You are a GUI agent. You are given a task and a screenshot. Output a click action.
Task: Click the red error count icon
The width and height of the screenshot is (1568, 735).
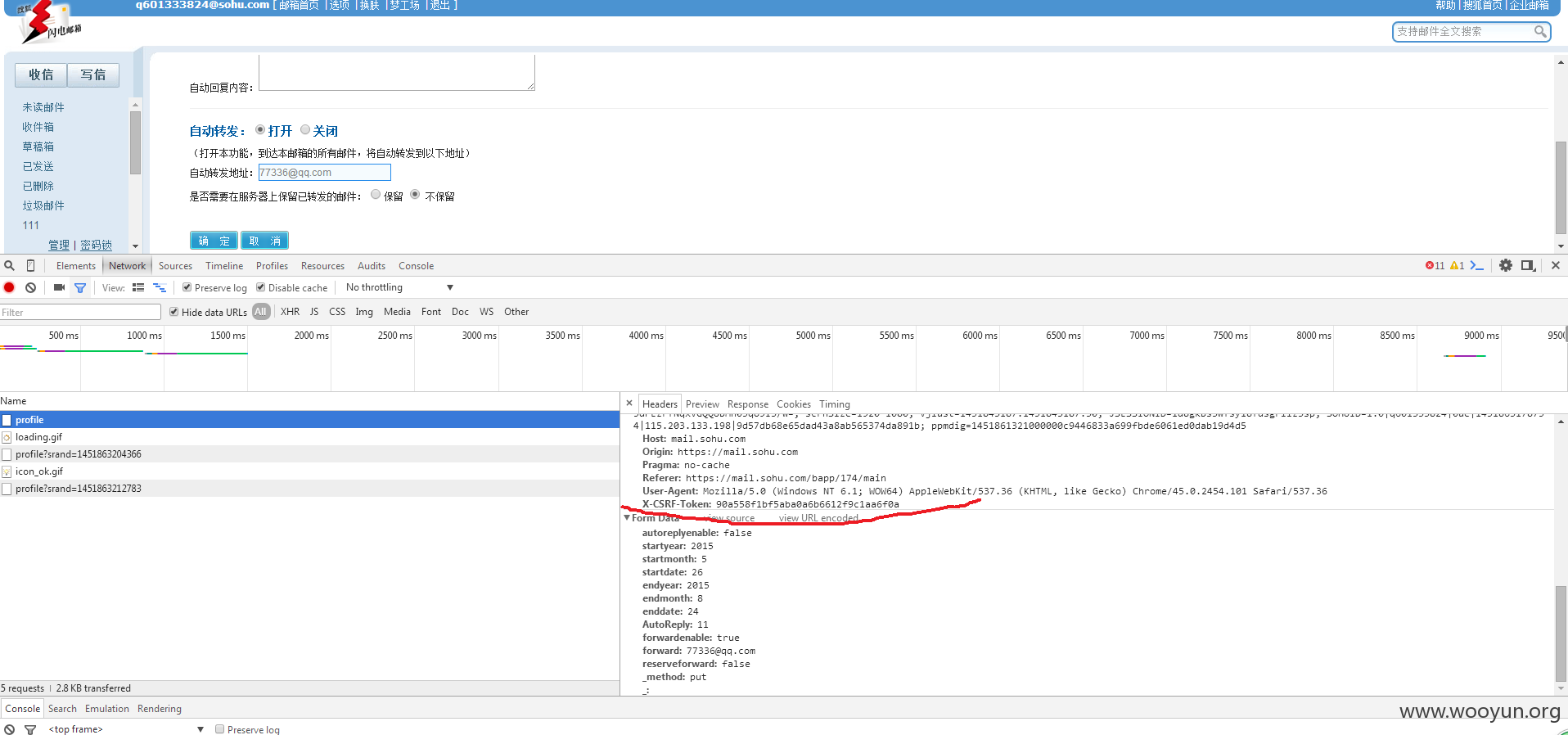(x=1430, y=266)
